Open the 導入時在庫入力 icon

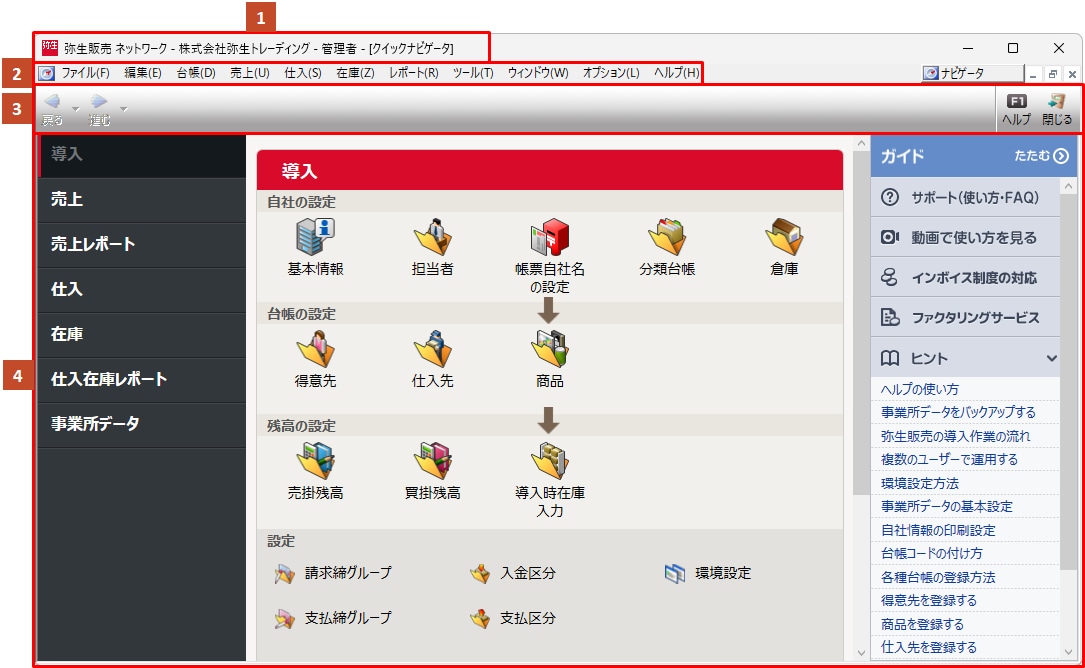click(549, 462)
